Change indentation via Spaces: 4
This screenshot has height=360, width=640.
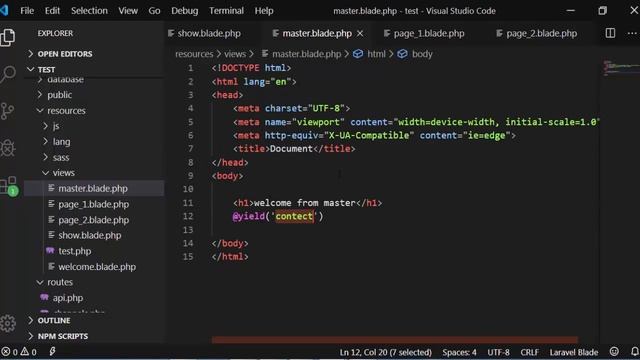(459, 352)
